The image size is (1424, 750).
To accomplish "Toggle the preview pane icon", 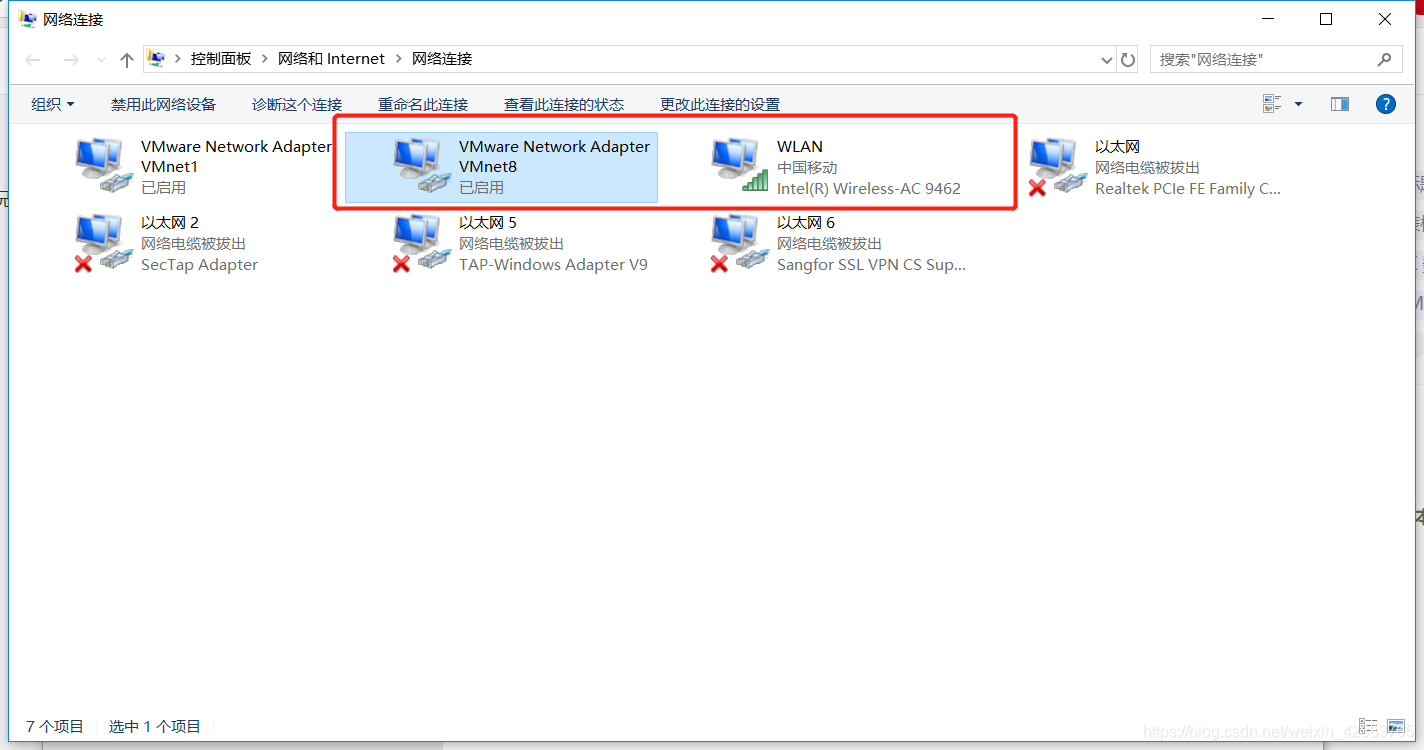I will click(x=1339, y=103).
